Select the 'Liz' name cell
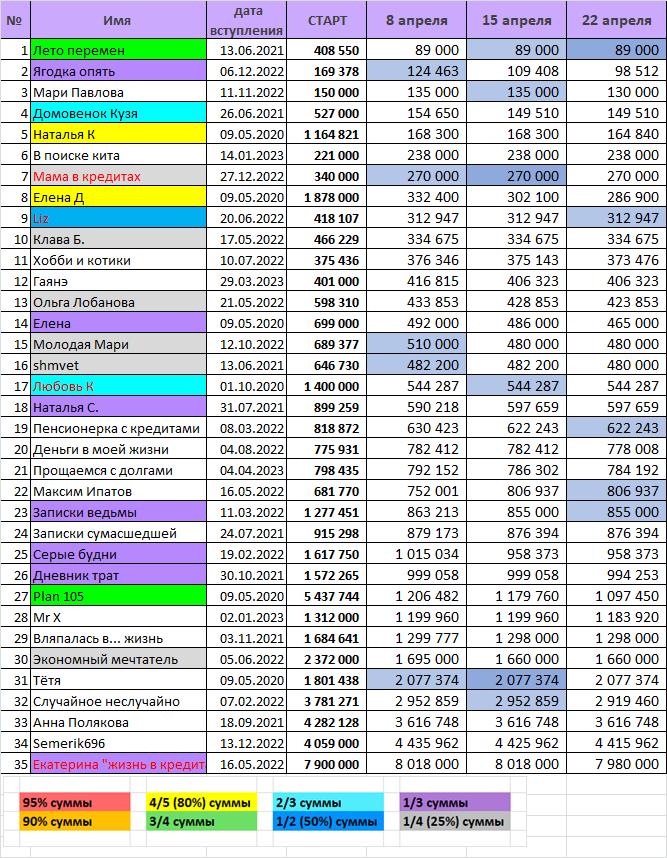The height and width of the screenshot is (858, 667). tap(118, 218)
